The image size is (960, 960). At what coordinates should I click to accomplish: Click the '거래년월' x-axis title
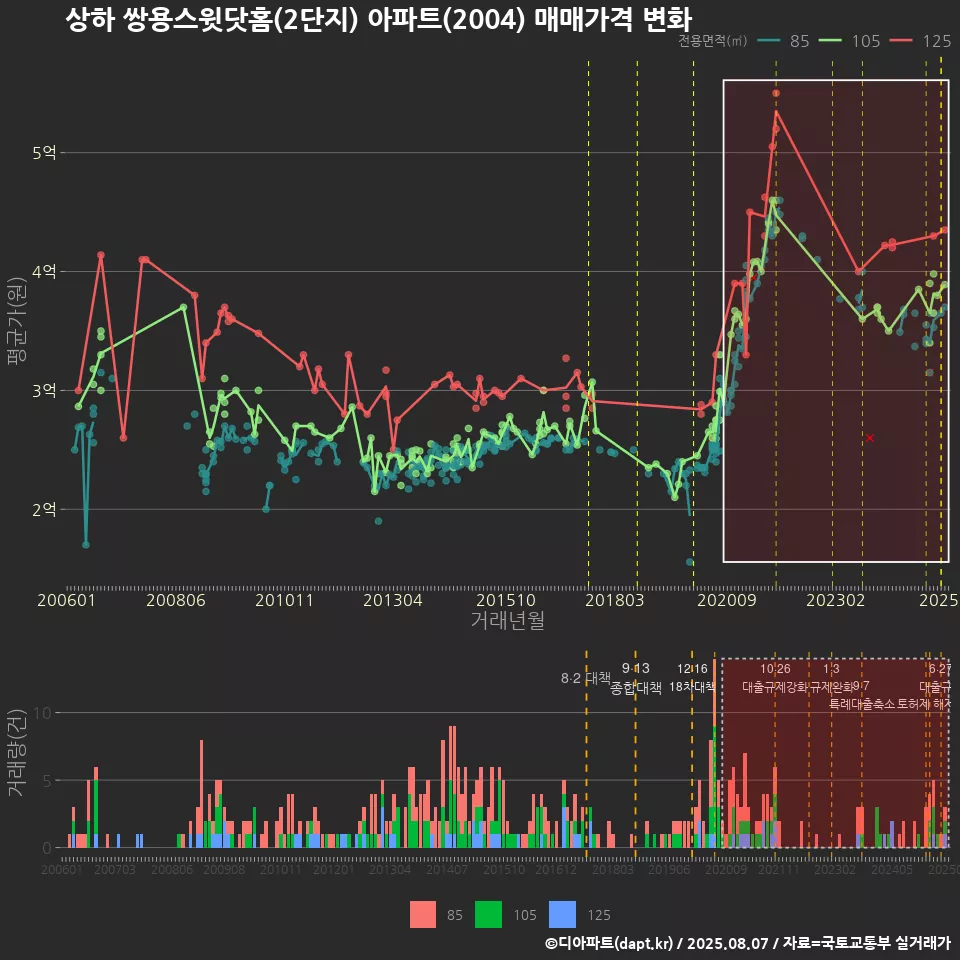click(508, 620)
